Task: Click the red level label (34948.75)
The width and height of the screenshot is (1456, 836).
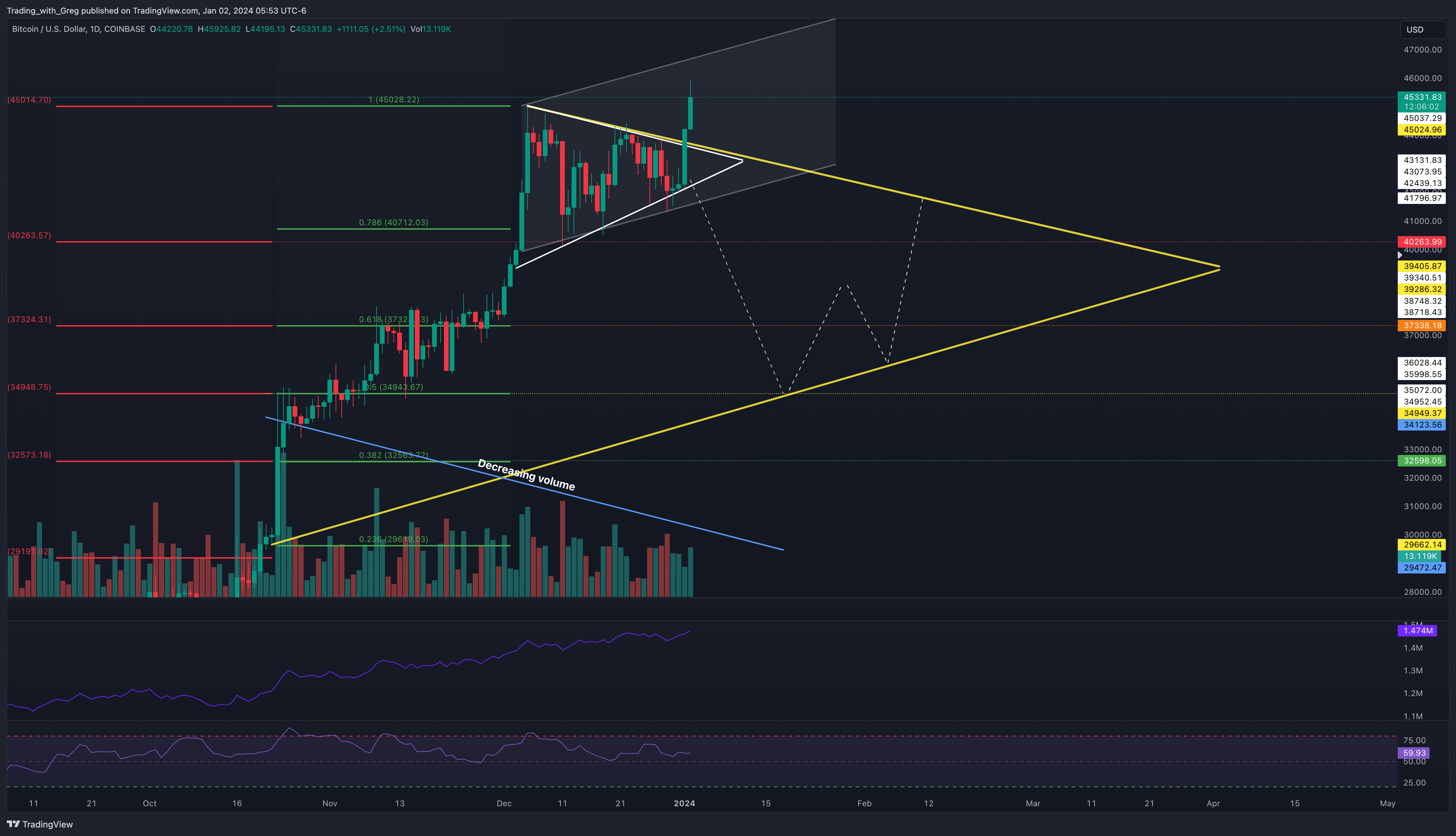Action: tap(29, 387)
